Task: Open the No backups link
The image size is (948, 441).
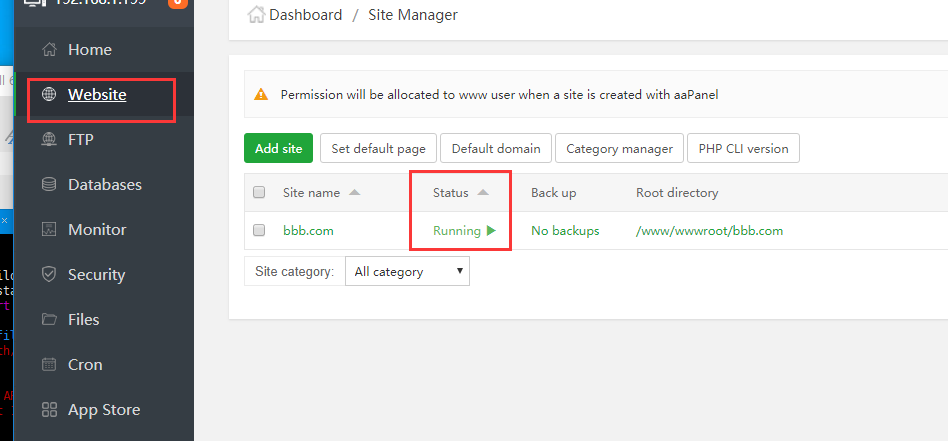Action: [565, 231]
